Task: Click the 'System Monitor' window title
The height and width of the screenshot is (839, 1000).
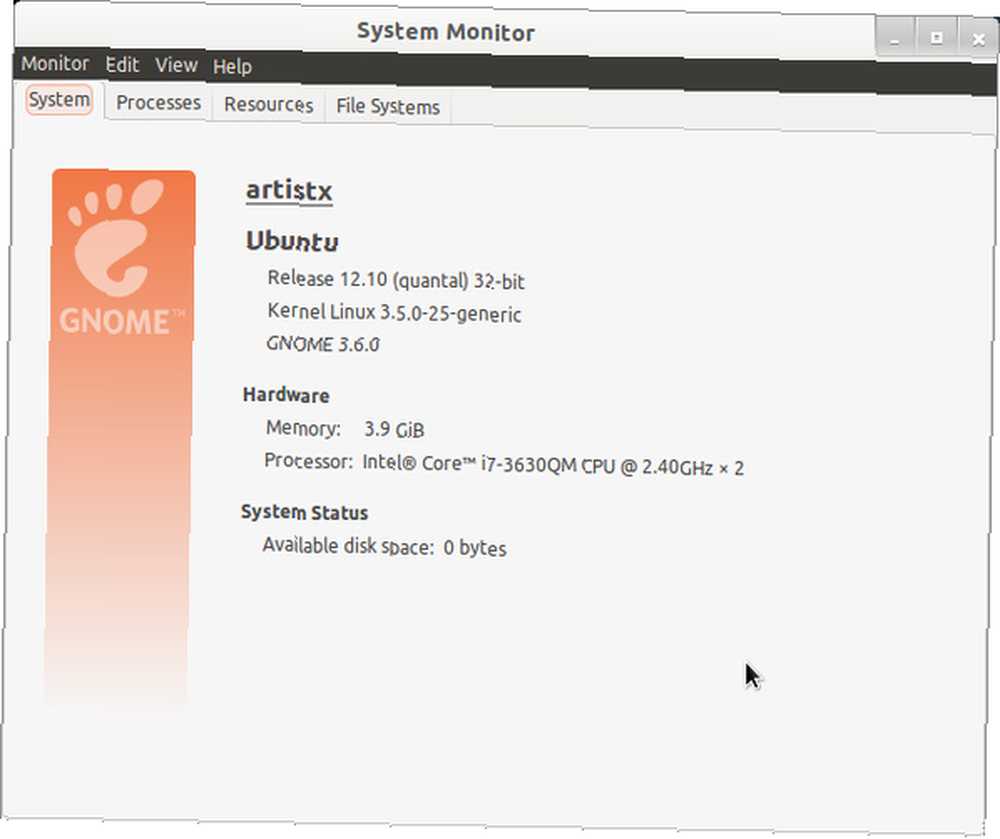Action: (x=446, y=31)
